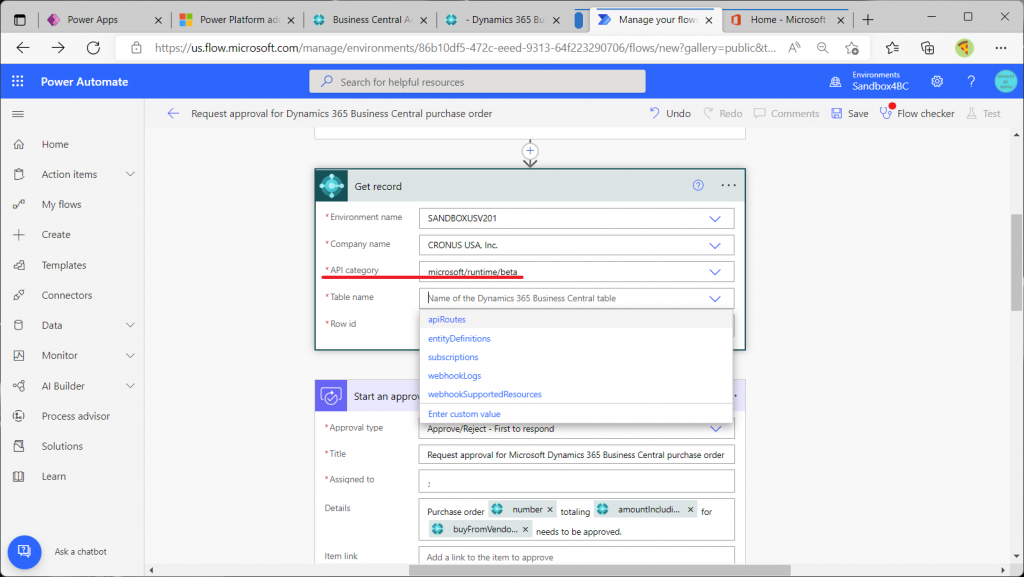Click the insert step plus button
This screenshot has width=1024, height=577.
pos(530,151)
